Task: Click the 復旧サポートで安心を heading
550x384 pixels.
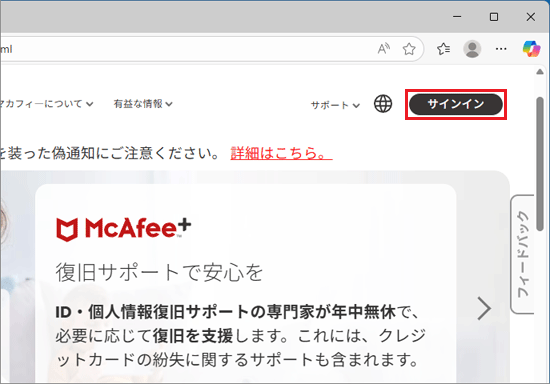Action: 159,272
